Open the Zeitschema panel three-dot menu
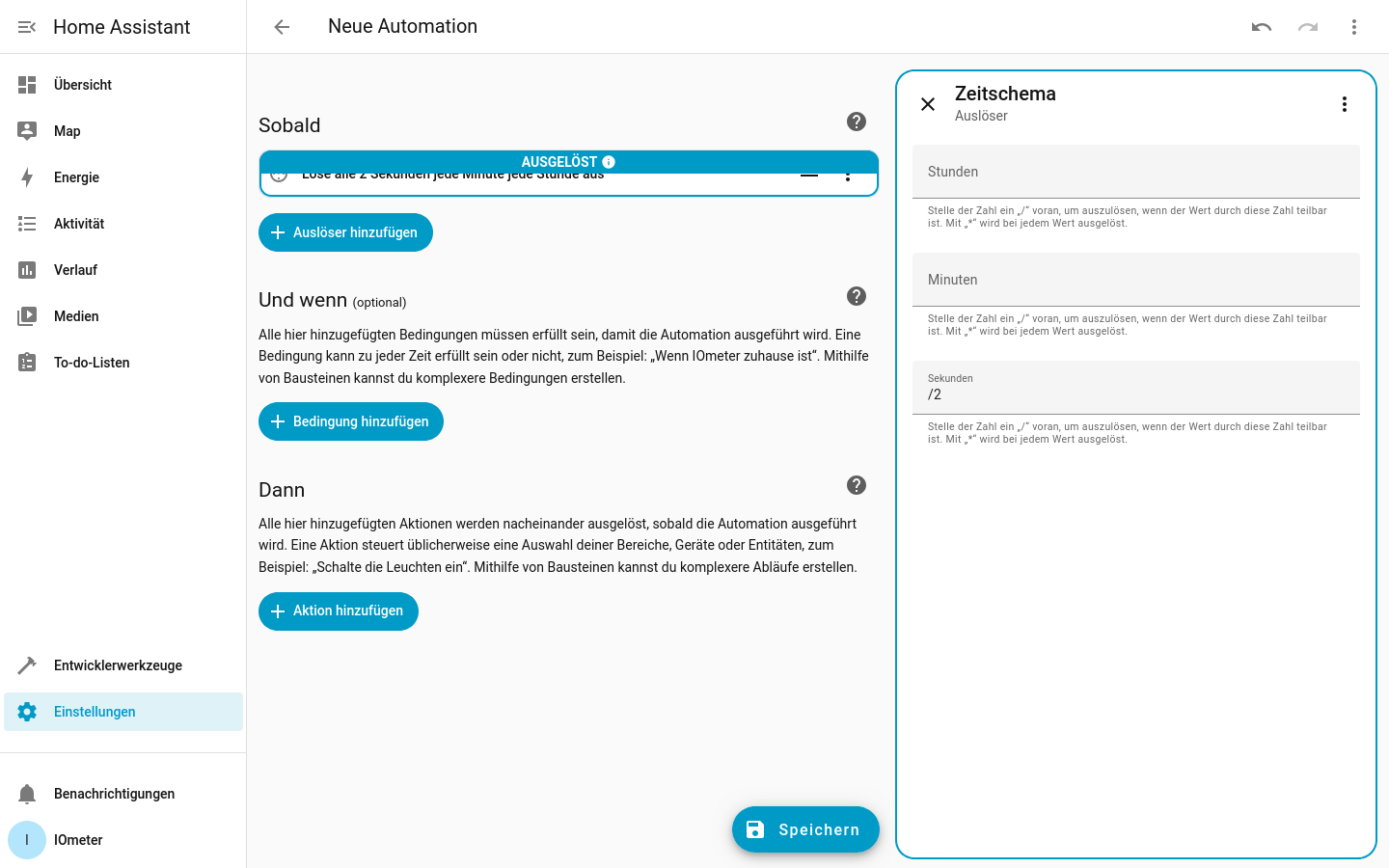Viewport: 1389px width, 868px height. (1345, 104)
